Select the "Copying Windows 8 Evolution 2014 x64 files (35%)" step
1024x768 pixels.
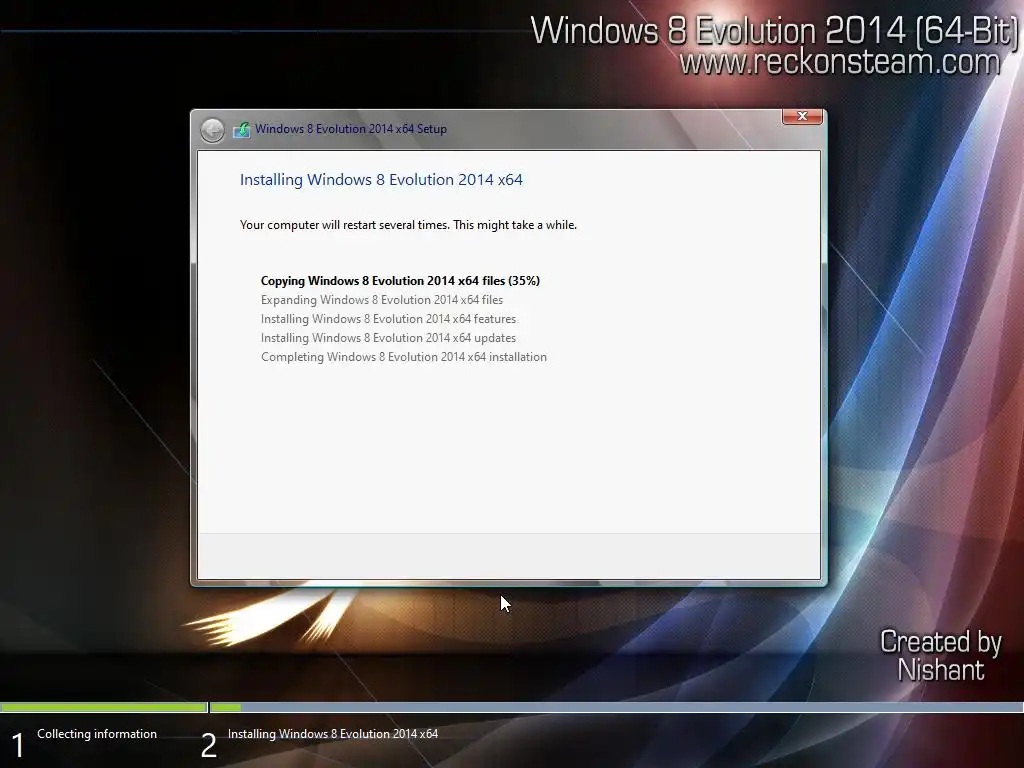click(x=400, y=281)
